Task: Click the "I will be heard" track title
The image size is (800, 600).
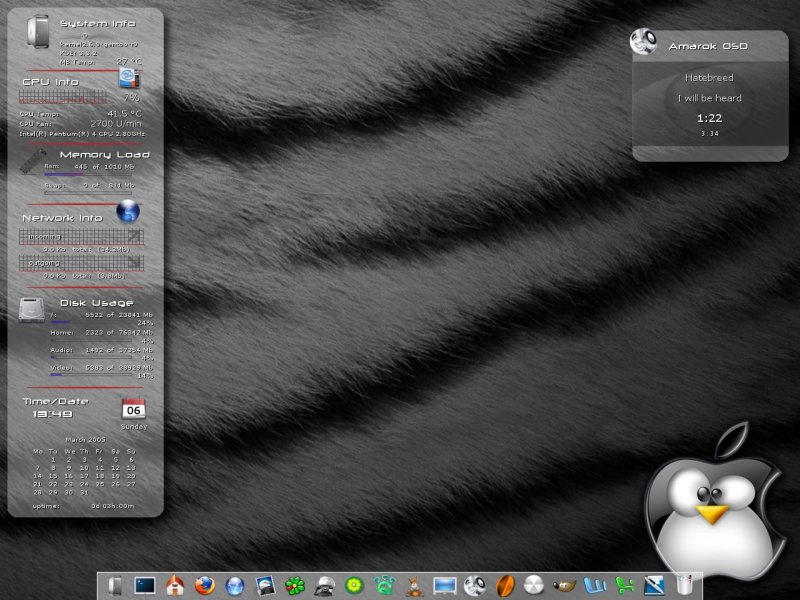Action: coord(709,98)
